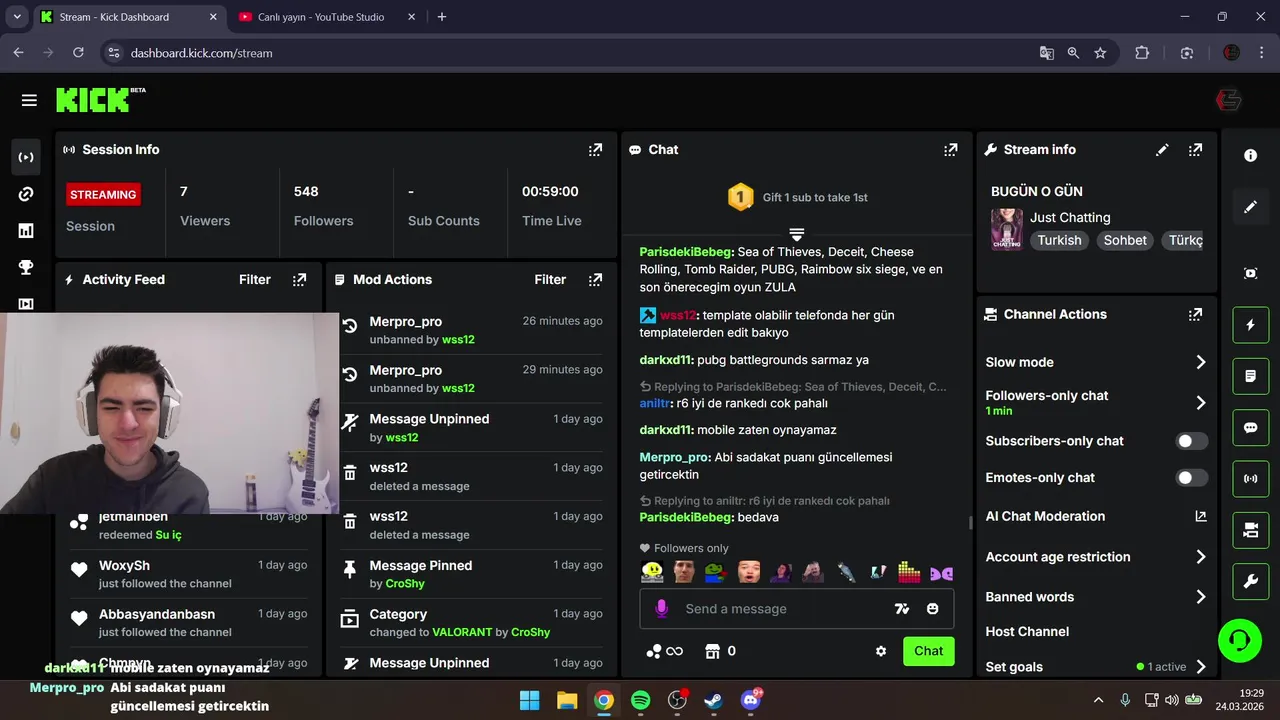The image size is (1280, 720).
Task: Open the channel points infinity icon
Action: [x=664, y=651]
